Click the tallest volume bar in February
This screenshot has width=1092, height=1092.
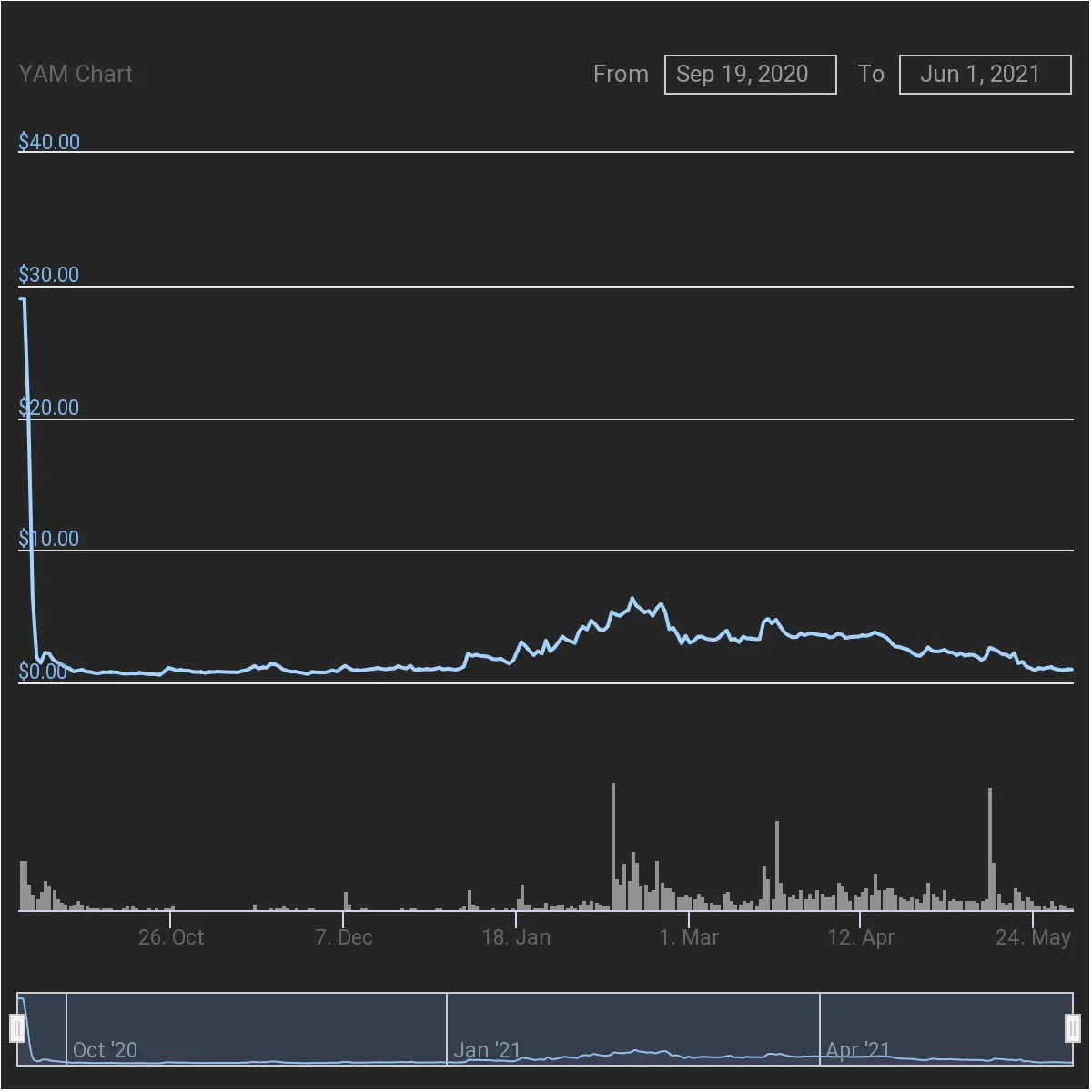613,846
